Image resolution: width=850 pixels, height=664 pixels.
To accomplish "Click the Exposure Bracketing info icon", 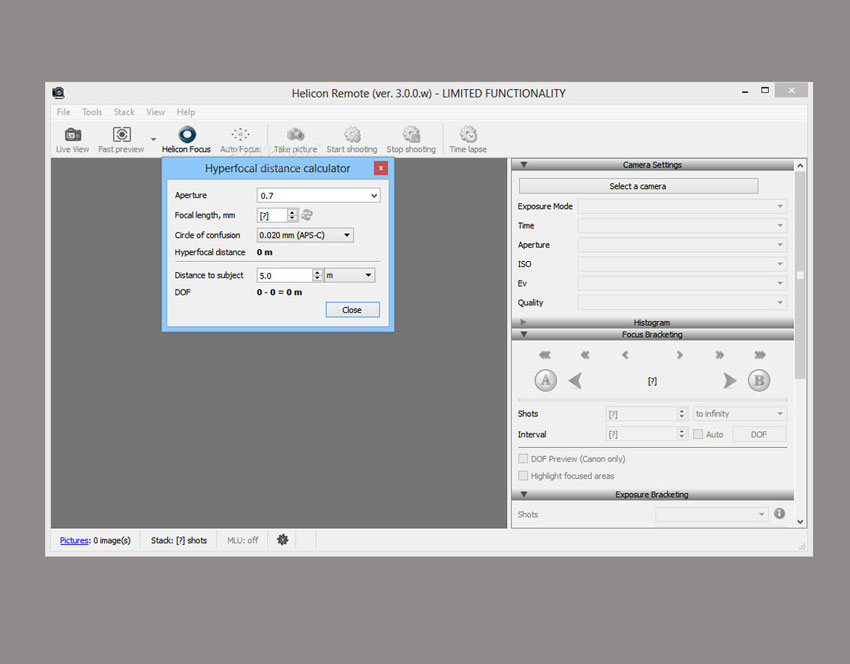I will 779,514.
